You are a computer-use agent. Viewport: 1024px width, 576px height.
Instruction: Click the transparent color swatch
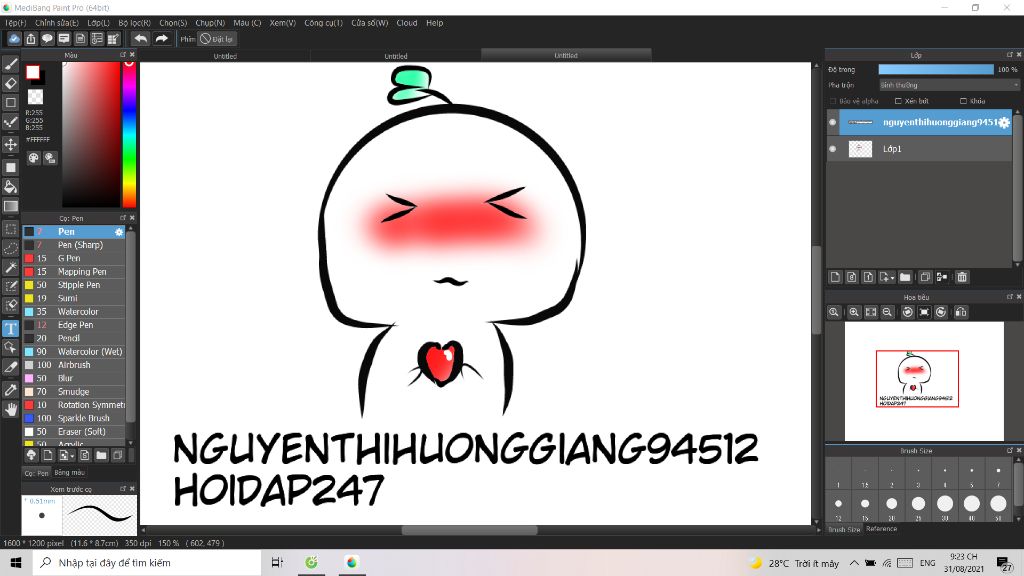[x=35, y=97]
